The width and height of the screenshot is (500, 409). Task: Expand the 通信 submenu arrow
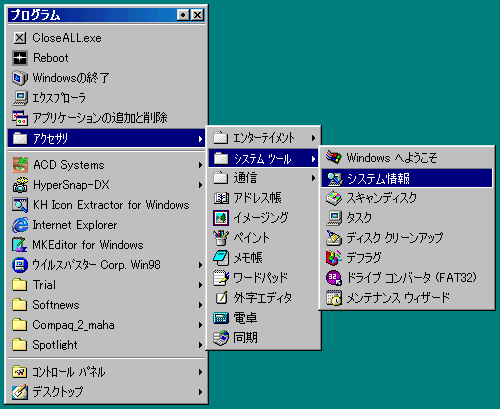click(x=313, y=178)
